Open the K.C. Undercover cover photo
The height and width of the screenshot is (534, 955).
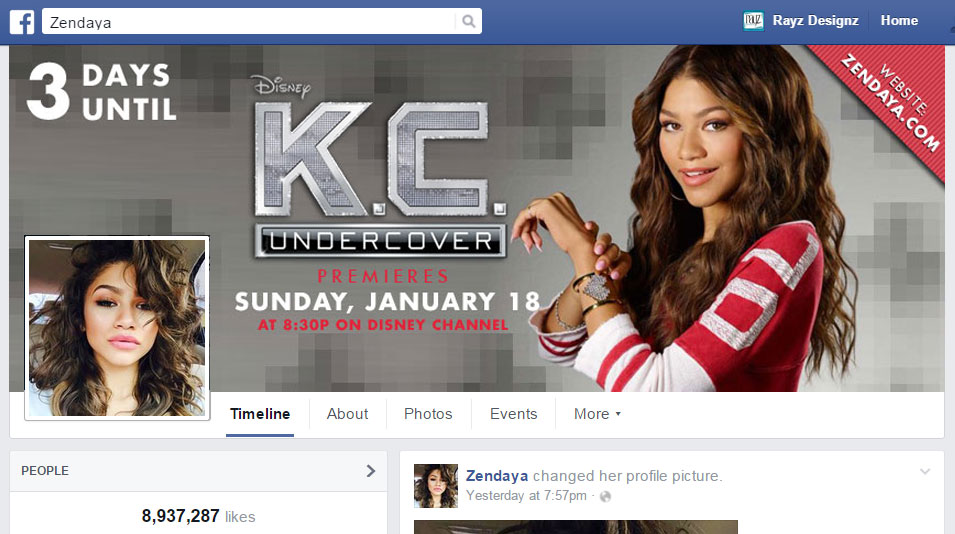point(477,218)
